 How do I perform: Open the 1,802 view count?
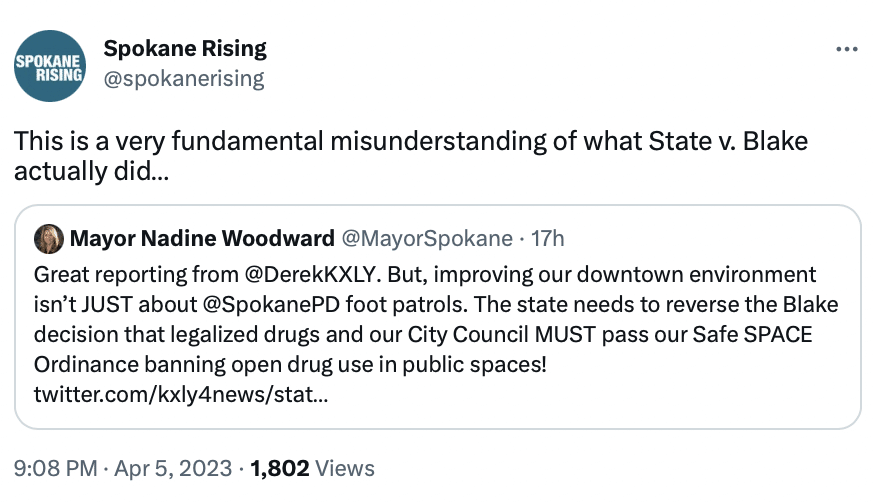(280, 467)
